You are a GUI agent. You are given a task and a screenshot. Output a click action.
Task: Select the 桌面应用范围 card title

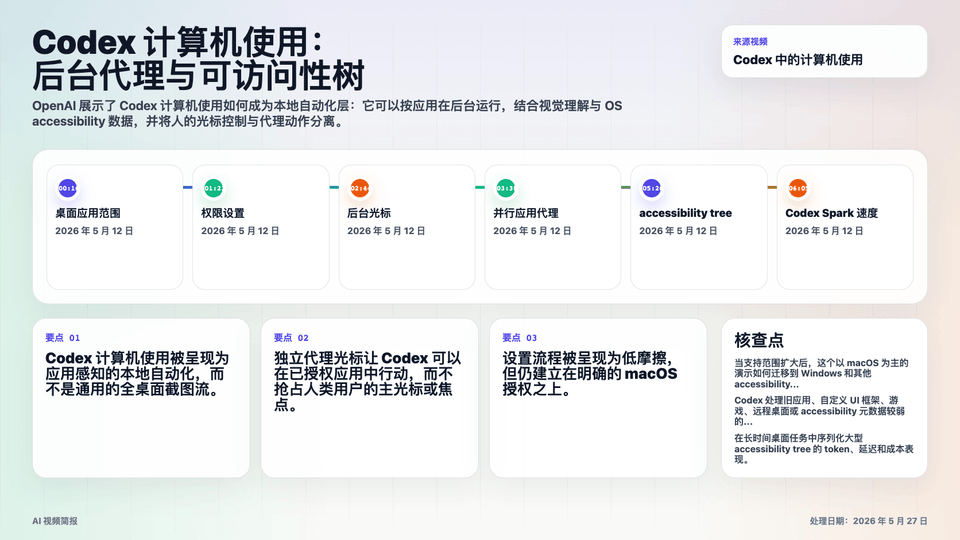coord(88,213)
